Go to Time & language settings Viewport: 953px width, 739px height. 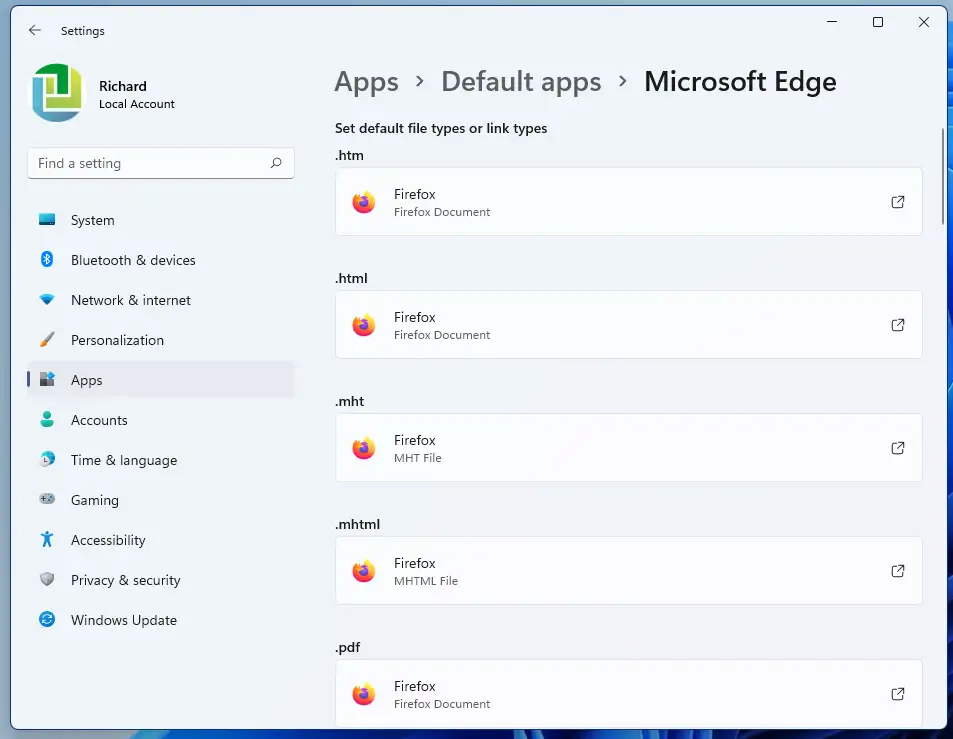tap(161, 460)
